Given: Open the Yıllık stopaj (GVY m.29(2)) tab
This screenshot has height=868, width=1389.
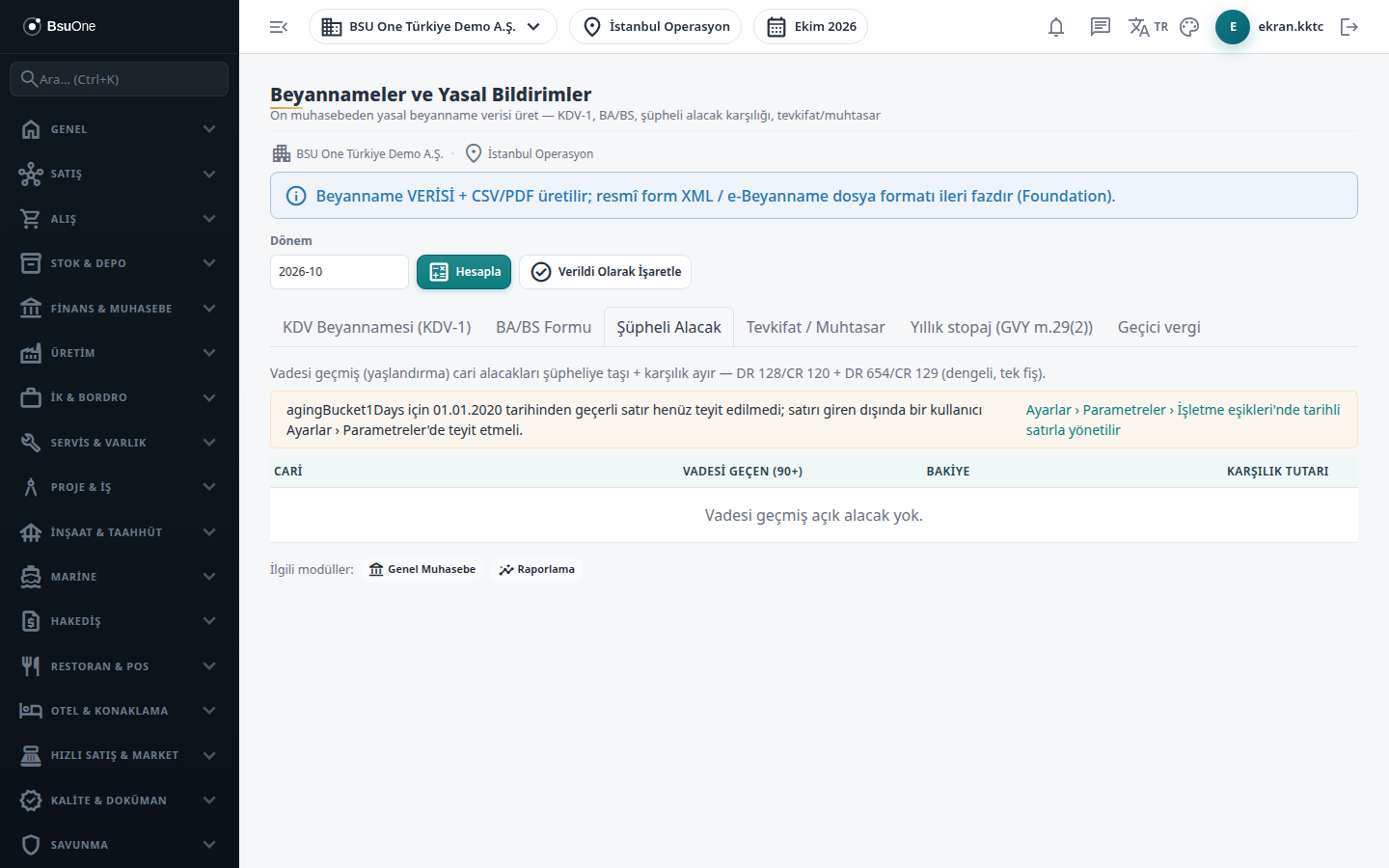Looking at the screenshot, I should (1001, 328).
